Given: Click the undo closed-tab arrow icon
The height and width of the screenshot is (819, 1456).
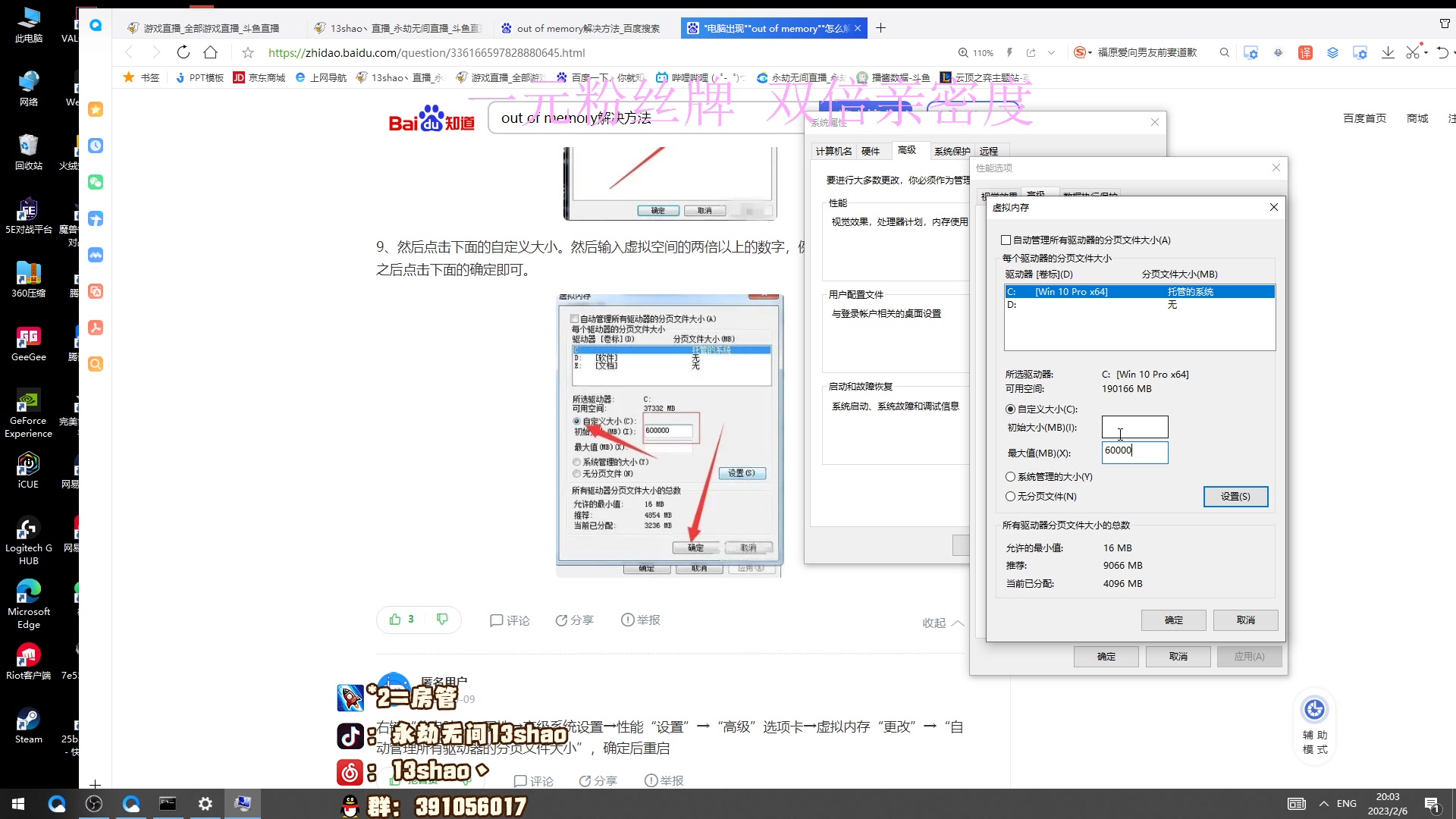Looking at the screenshot, I should [x=1442, y=52].
